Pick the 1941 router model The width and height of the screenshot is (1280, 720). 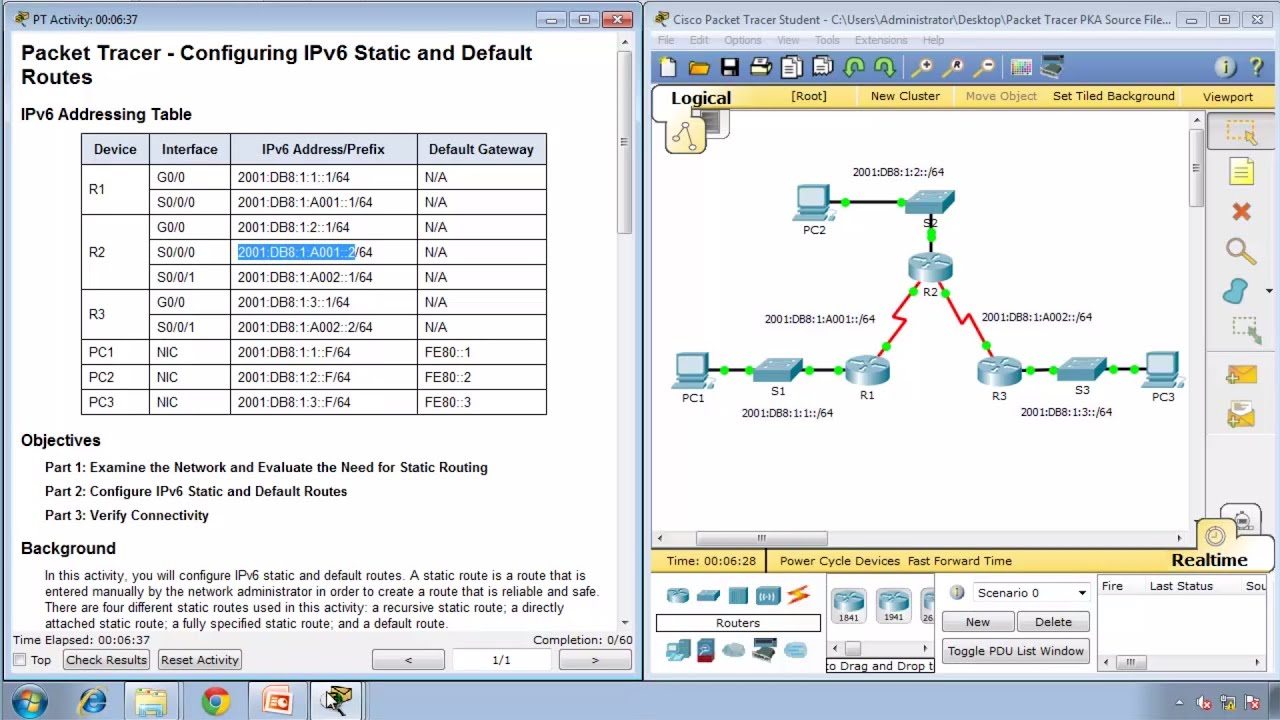(893, 605)
